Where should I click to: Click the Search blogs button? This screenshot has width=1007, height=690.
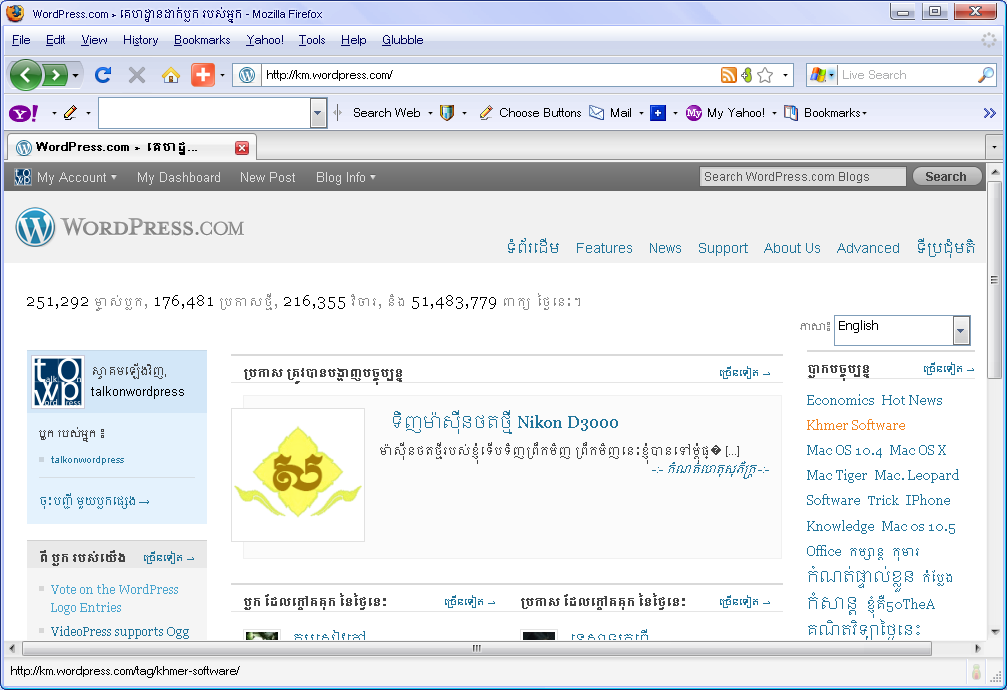[x=946, y=177]
